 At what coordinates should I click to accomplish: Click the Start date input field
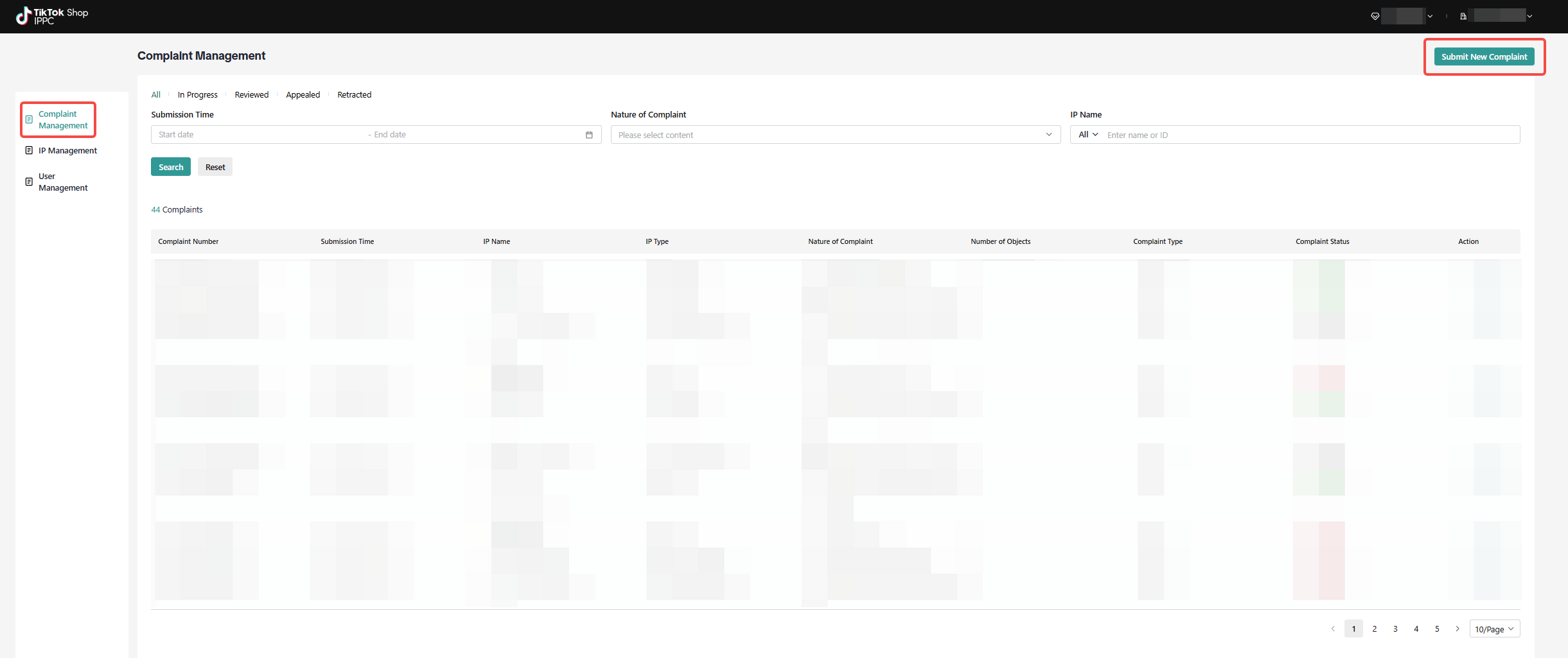(257, 135)
